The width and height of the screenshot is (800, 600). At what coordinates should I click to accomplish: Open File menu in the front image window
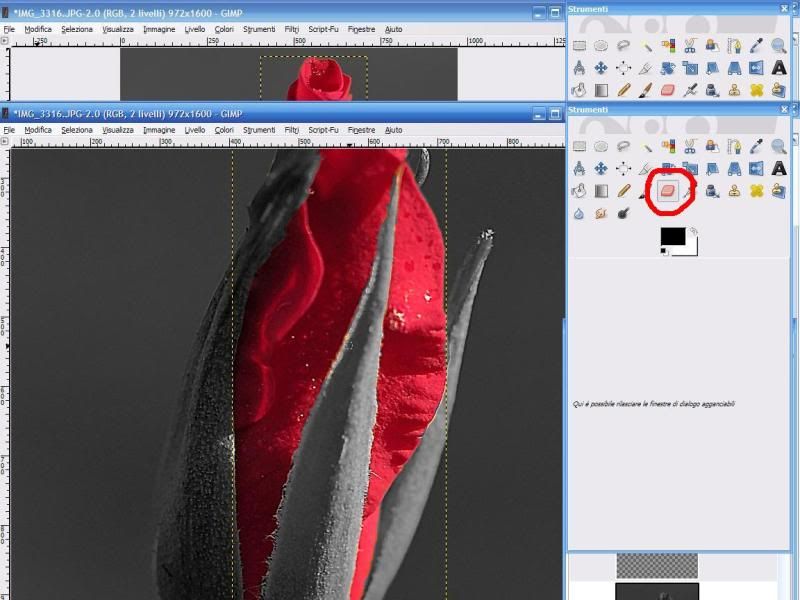click(9, 130)
